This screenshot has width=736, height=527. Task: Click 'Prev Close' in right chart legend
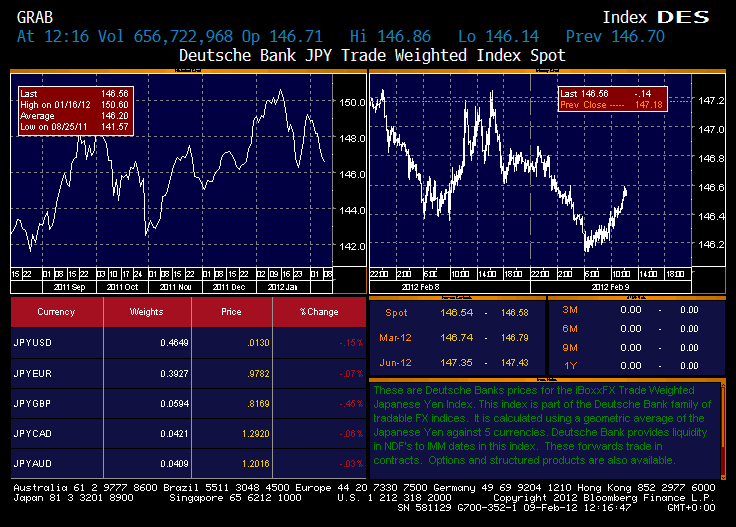point(582,105)
